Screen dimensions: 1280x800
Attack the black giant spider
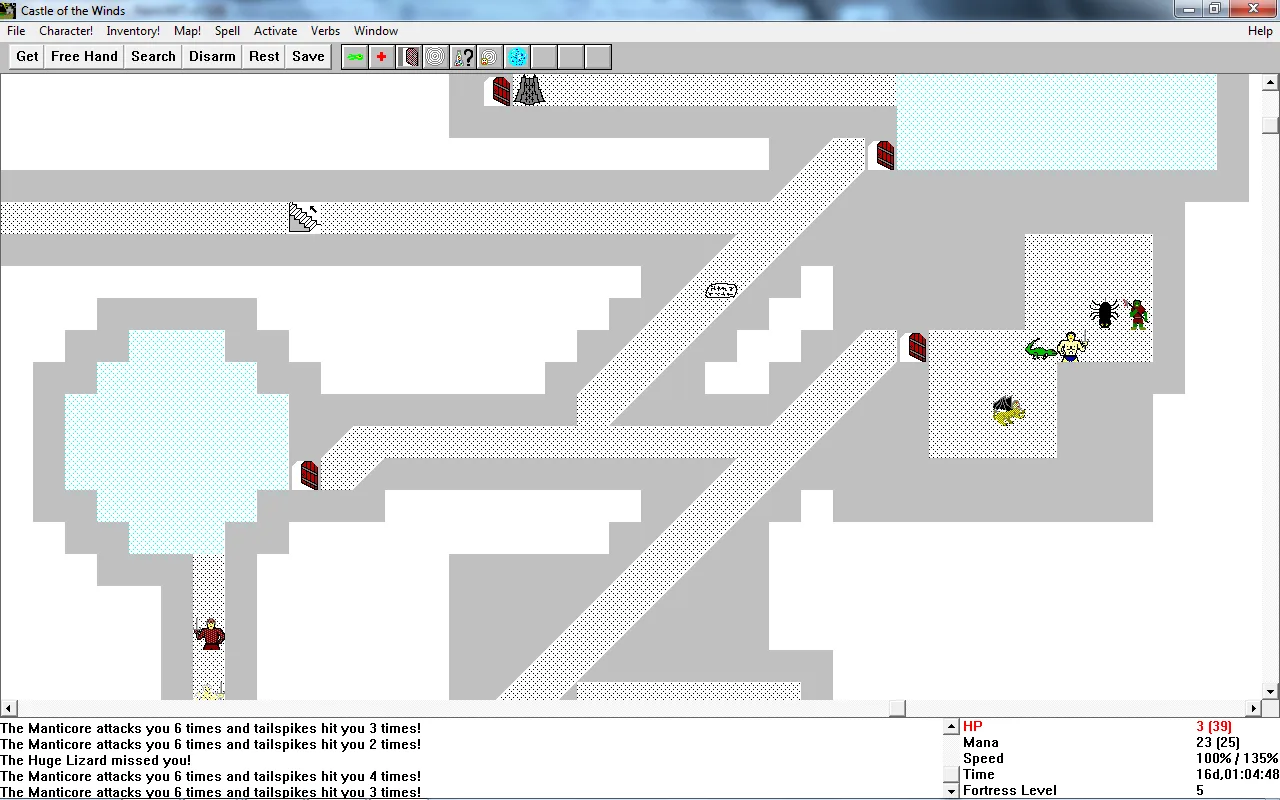point(1104,313)
